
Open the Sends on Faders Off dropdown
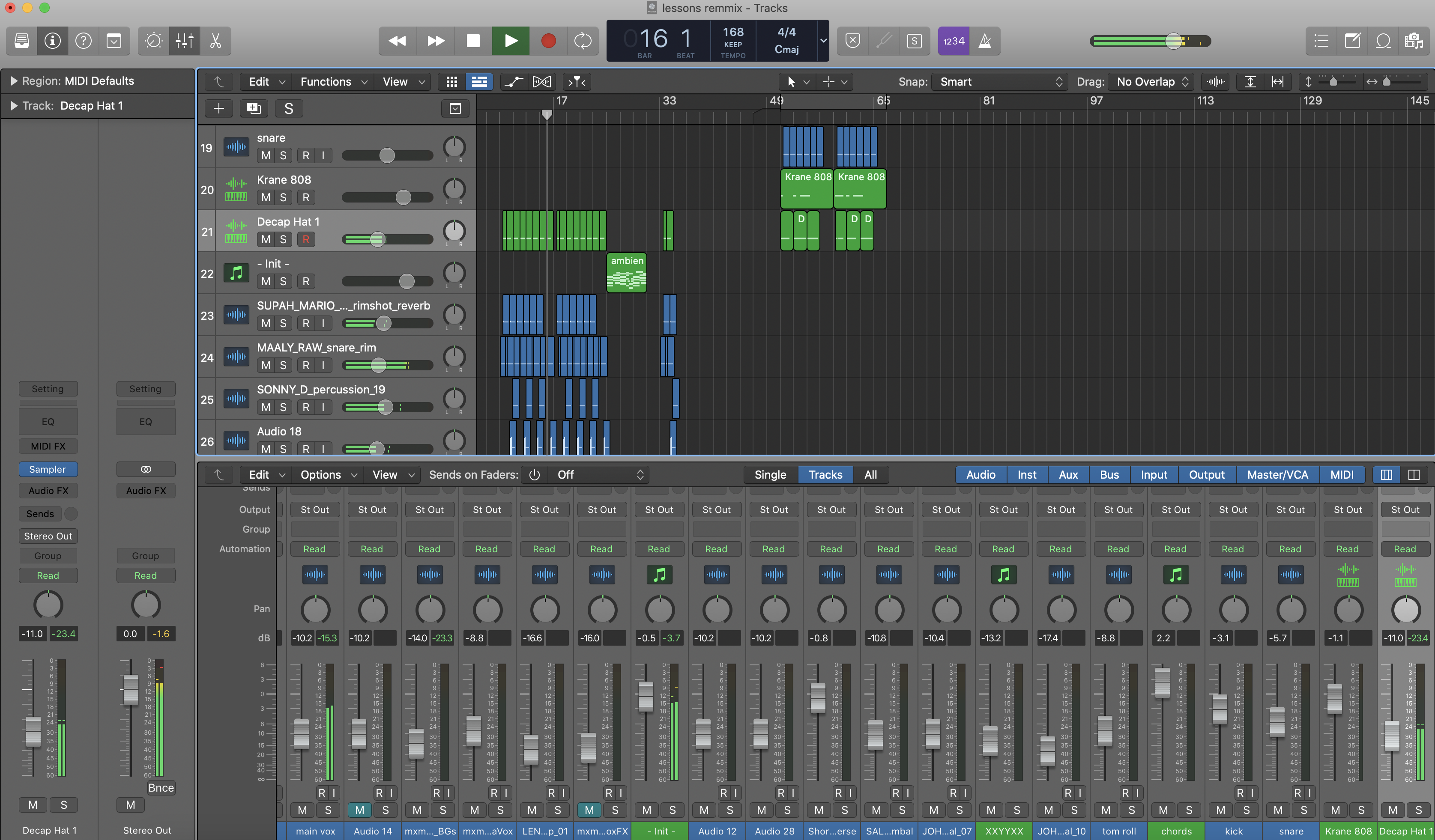pos(598,475)
